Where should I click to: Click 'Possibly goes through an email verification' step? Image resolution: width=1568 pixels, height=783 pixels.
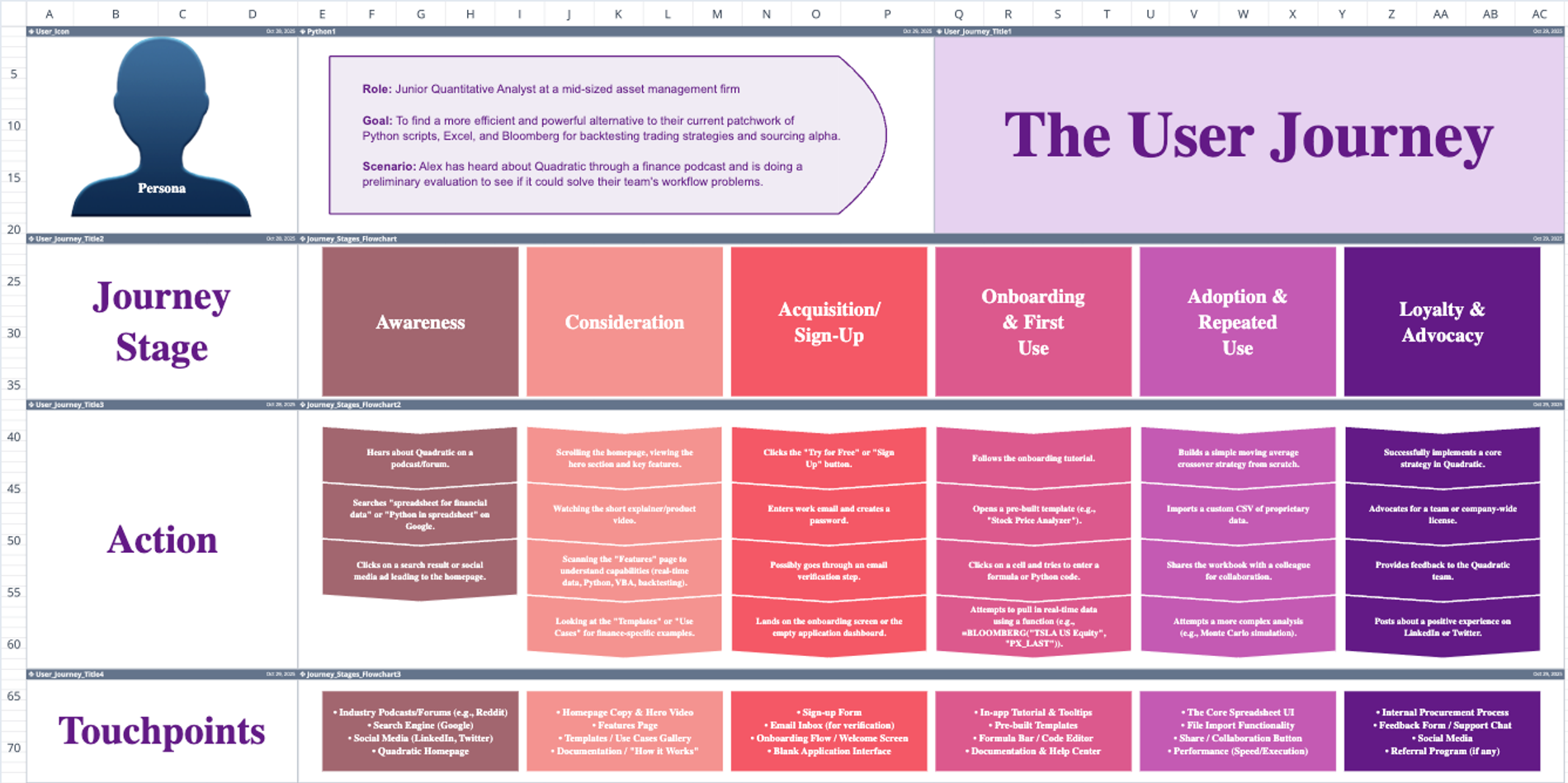click(829, 571)
